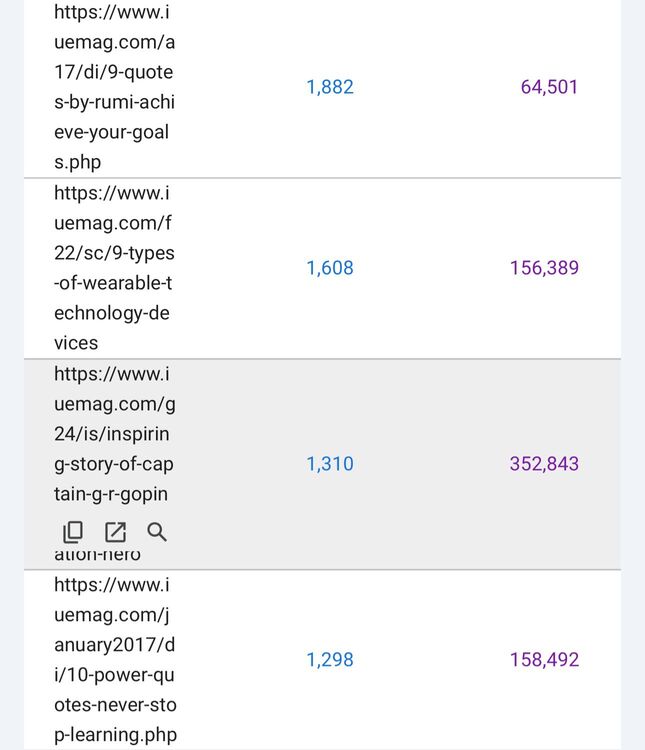Select the 1,608 clicks figure

tap(330, 268)
